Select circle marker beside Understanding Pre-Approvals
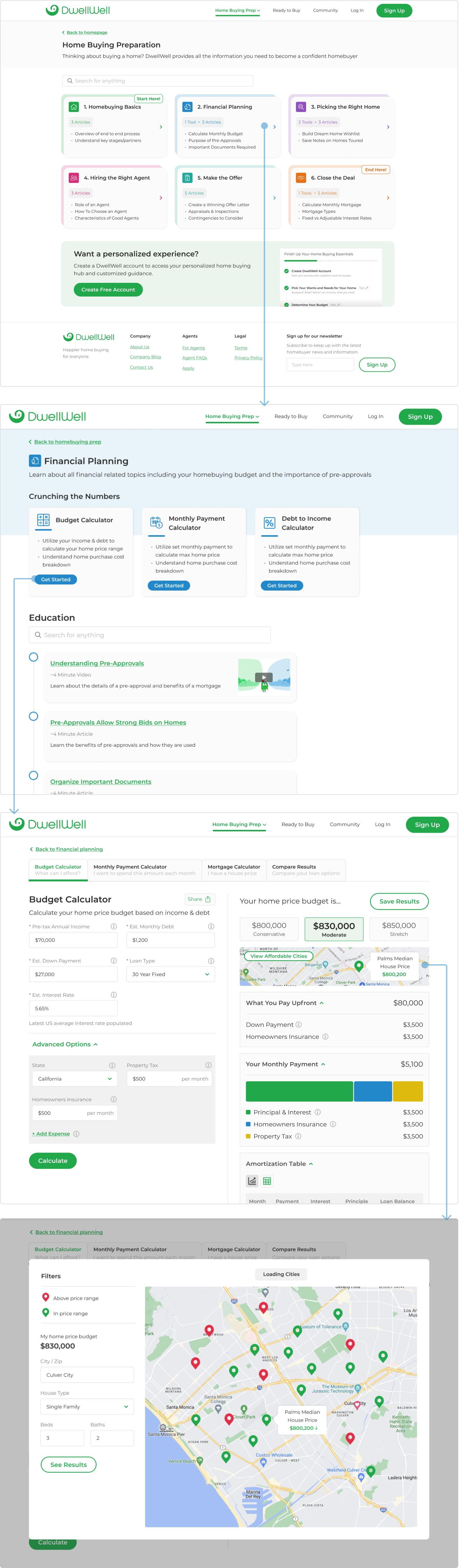Image resolution: width=464 pixels, height=1568 pixels. pos(33,657)
